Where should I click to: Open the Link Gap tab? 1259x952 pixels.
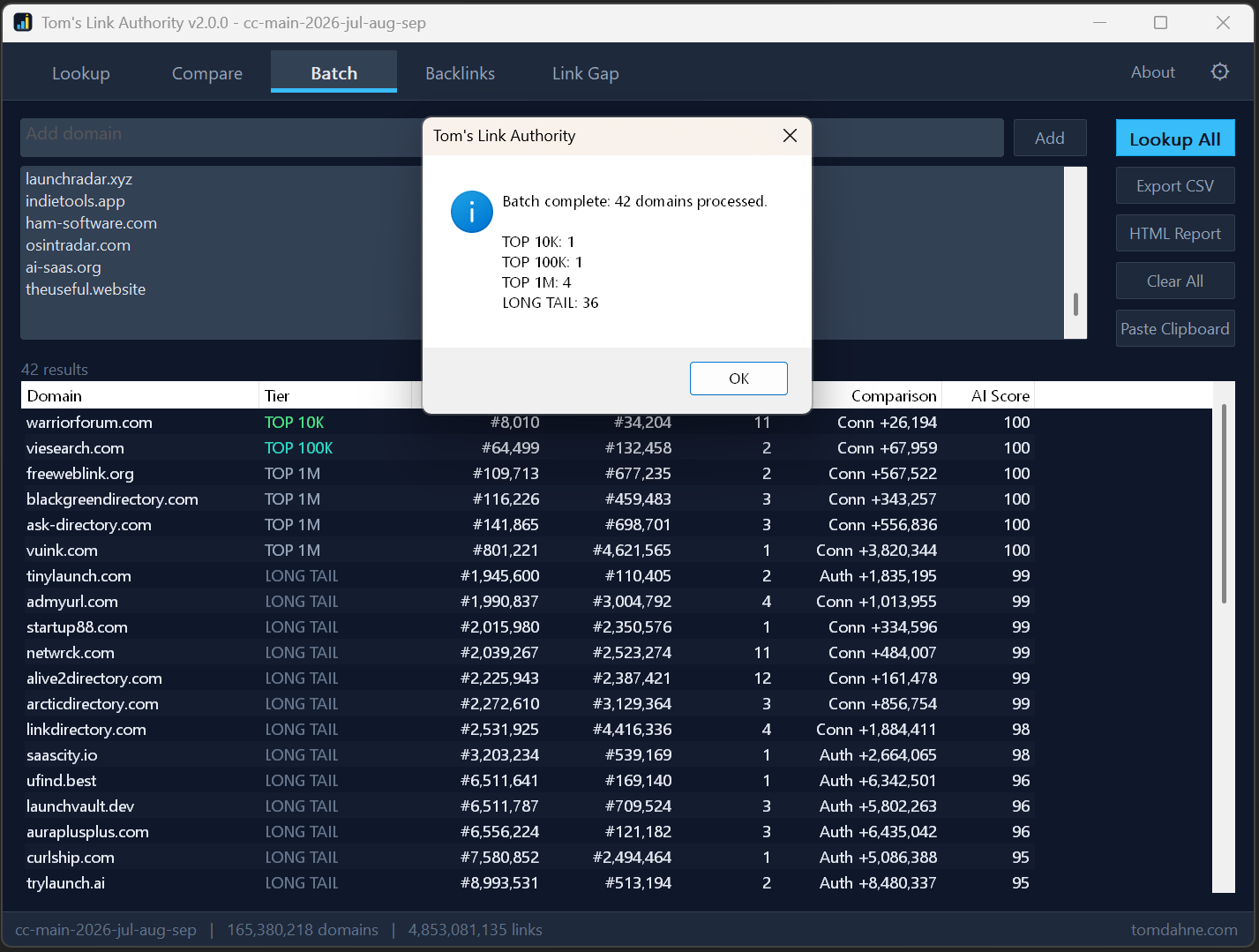(586, 73)
